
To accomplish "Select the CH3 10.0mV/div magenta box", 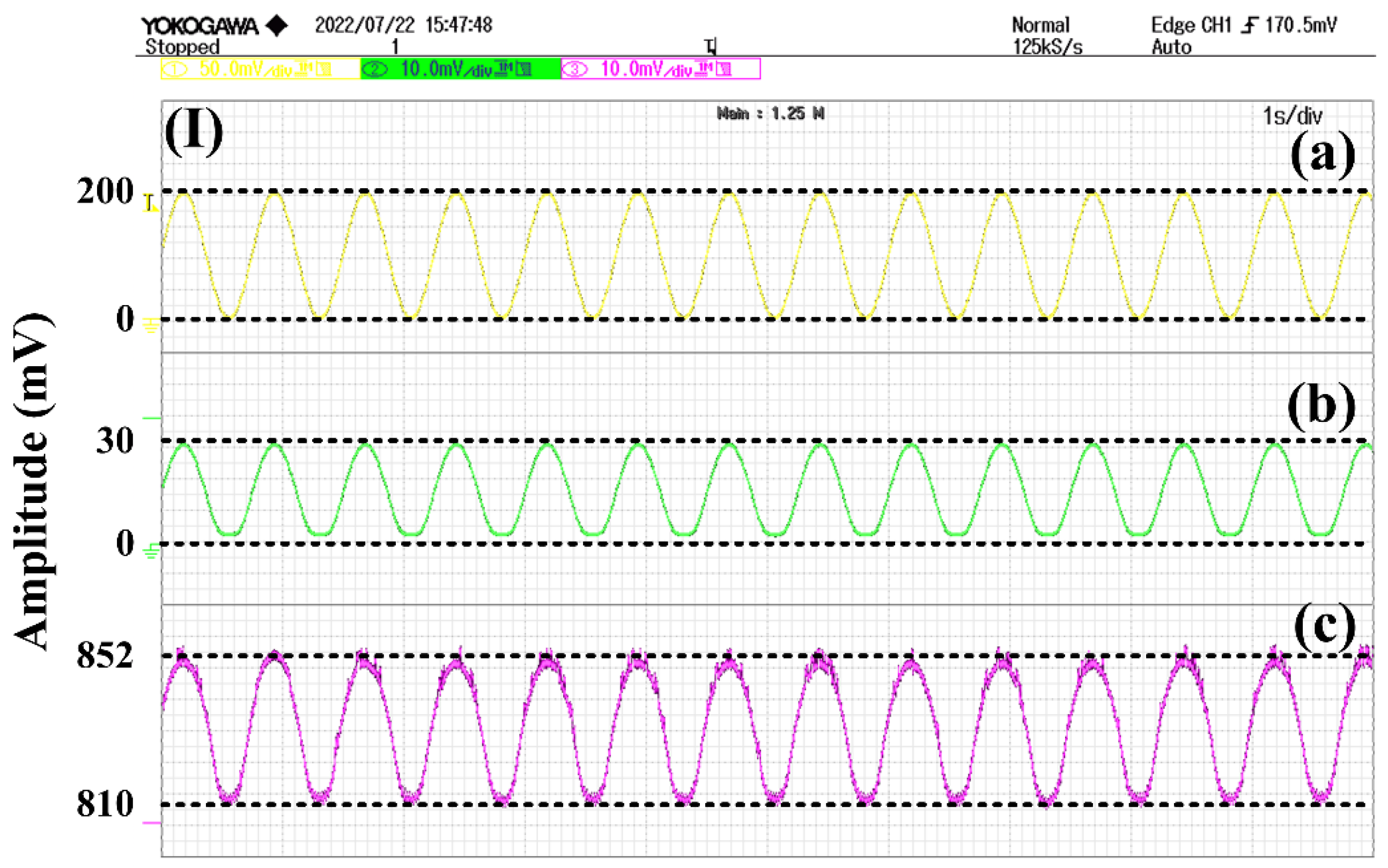I will point(660,70).
